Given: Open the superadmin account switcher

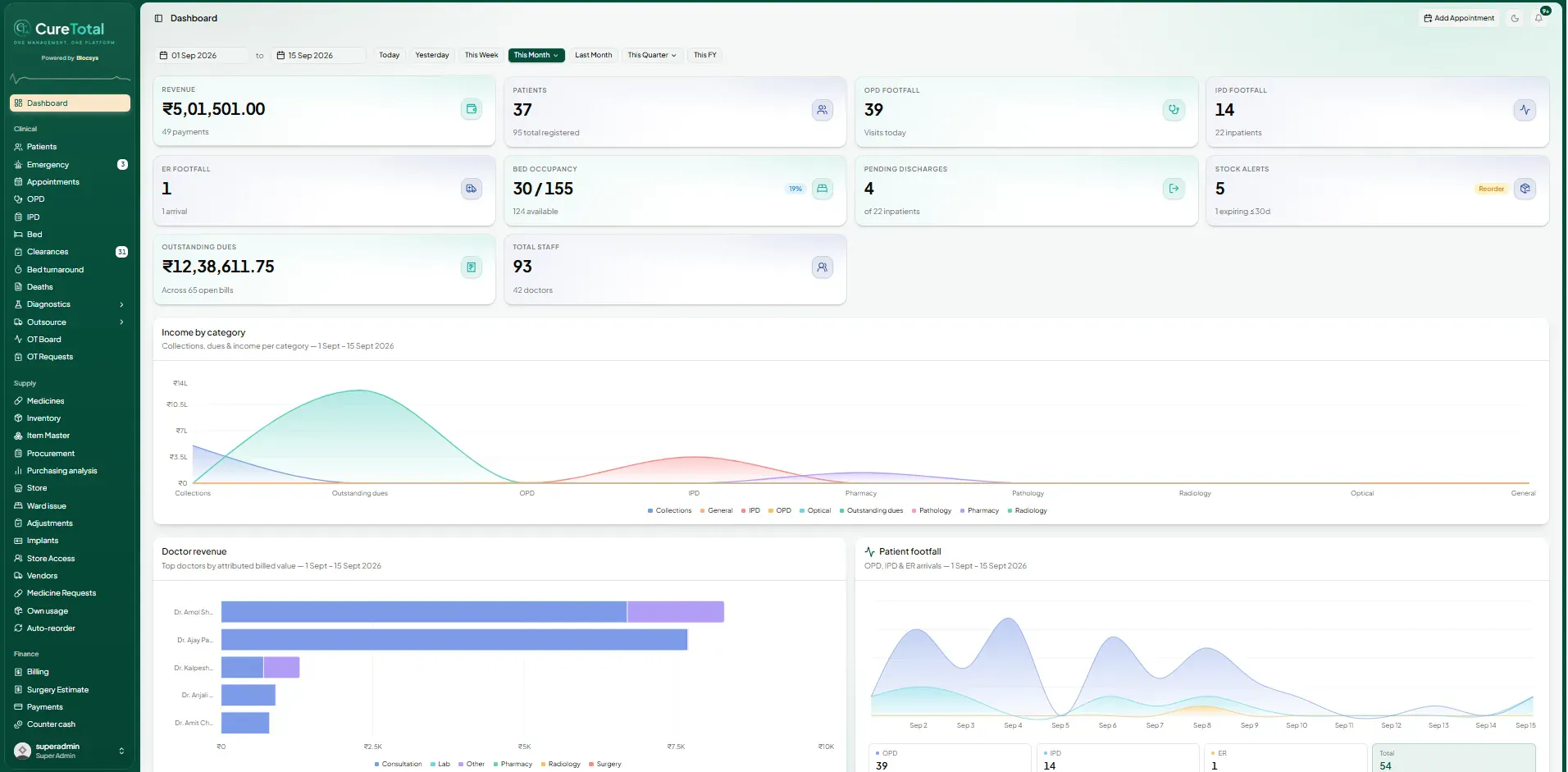Looking at the screenshot, I should 70,751.
